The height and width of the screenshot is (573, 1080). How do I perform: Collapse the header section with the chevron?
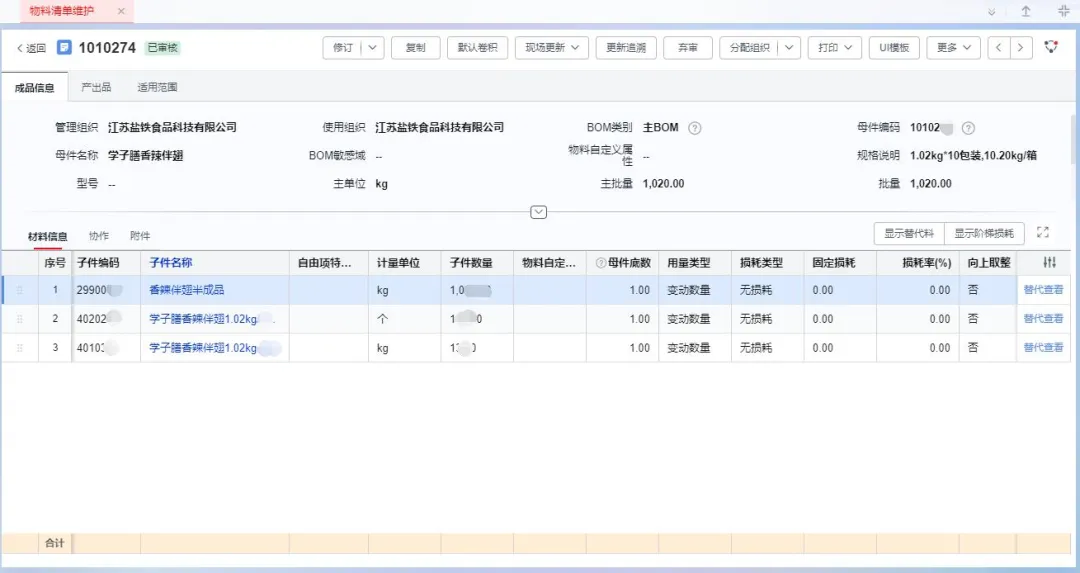(539, 212)
